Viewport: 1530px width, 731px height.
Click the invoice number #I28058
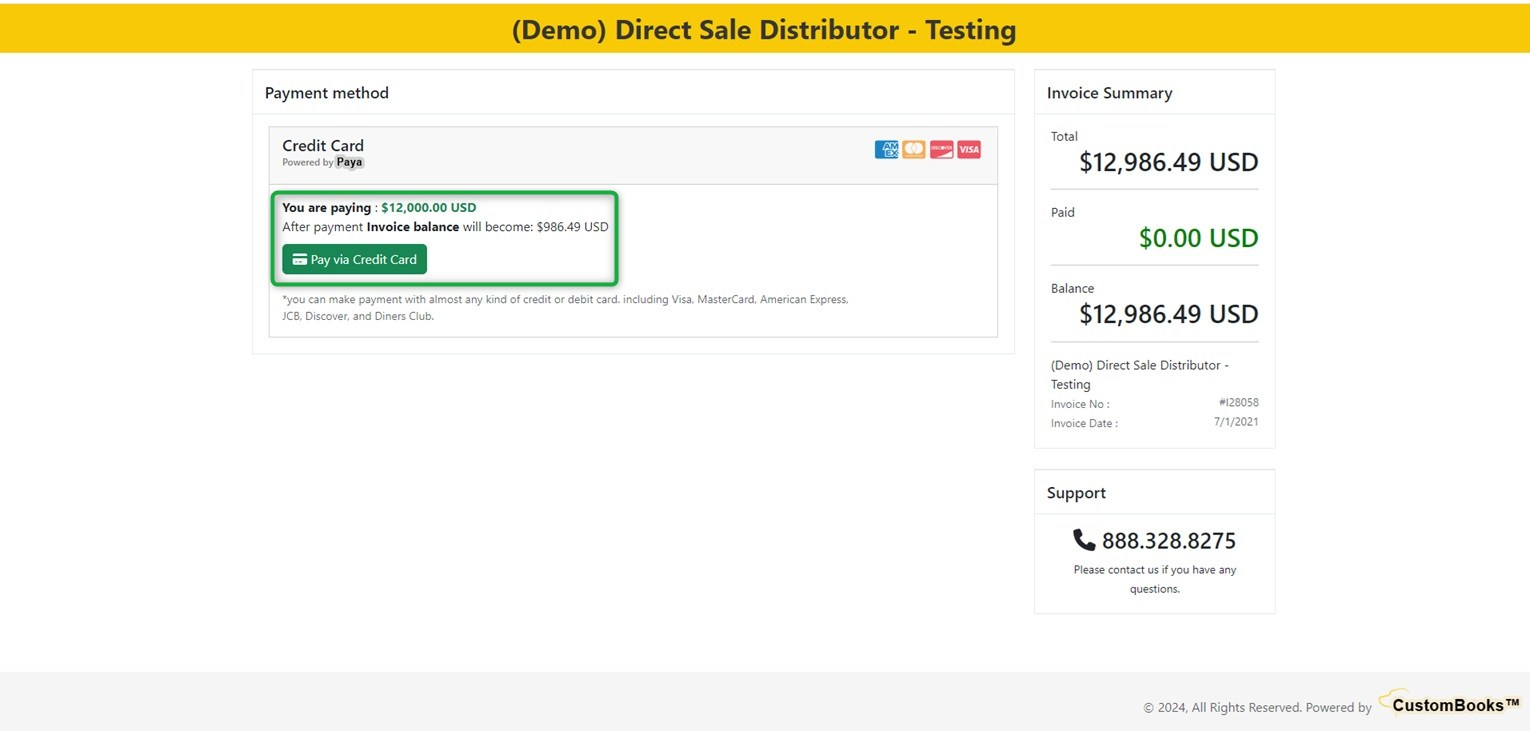[1238, 403]
